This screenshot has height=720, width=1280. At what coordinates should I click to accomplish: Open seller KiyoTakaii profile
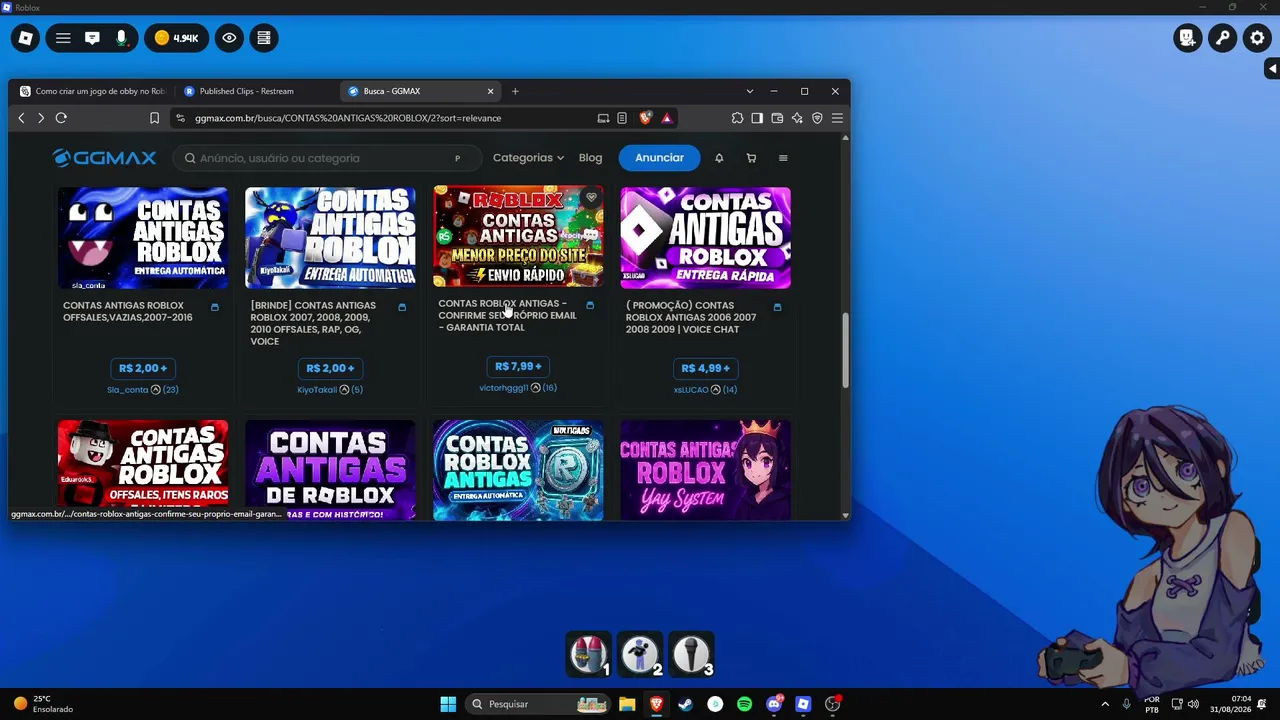point(317,390)
